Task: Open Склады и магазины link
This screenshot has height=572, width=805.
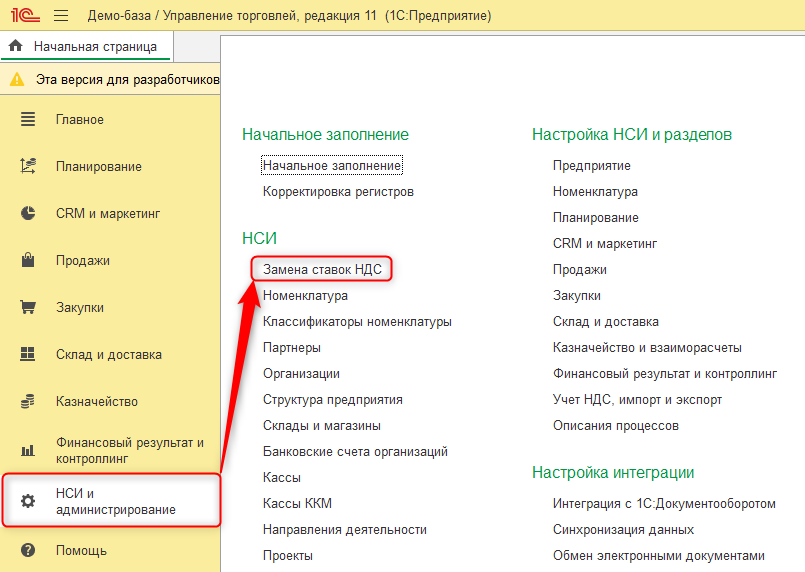Action: pyautogui.click(x=322, y=426)
